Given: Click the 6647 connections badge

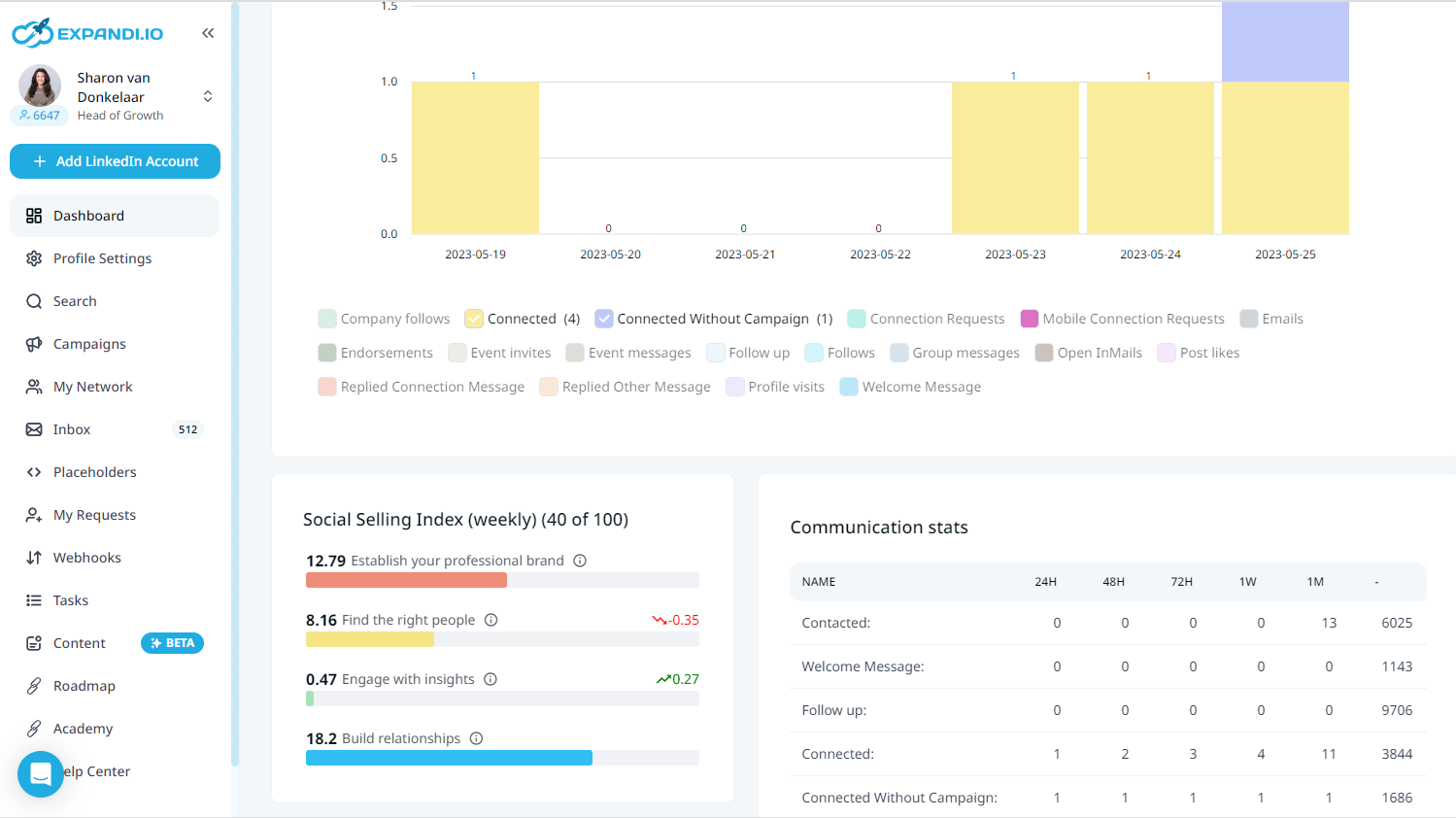Looking at the screenshot, I should [x=40, y=116].
